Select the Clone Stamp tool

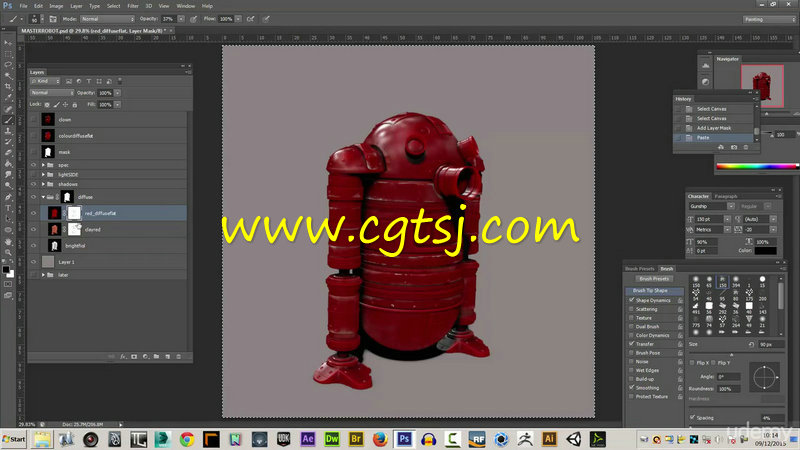tap(8, 131)
